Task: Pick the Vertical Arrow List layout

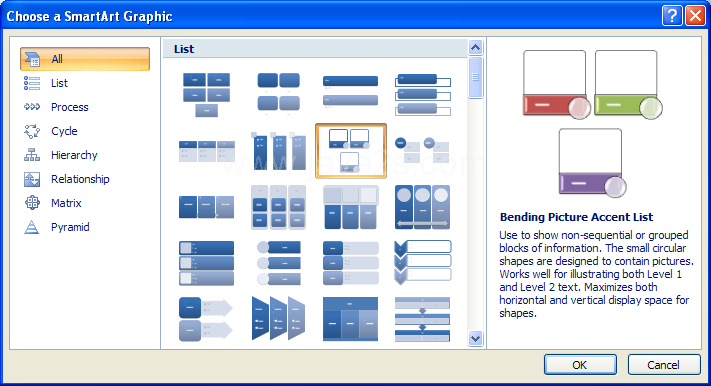Action: [x=206, y=319]
